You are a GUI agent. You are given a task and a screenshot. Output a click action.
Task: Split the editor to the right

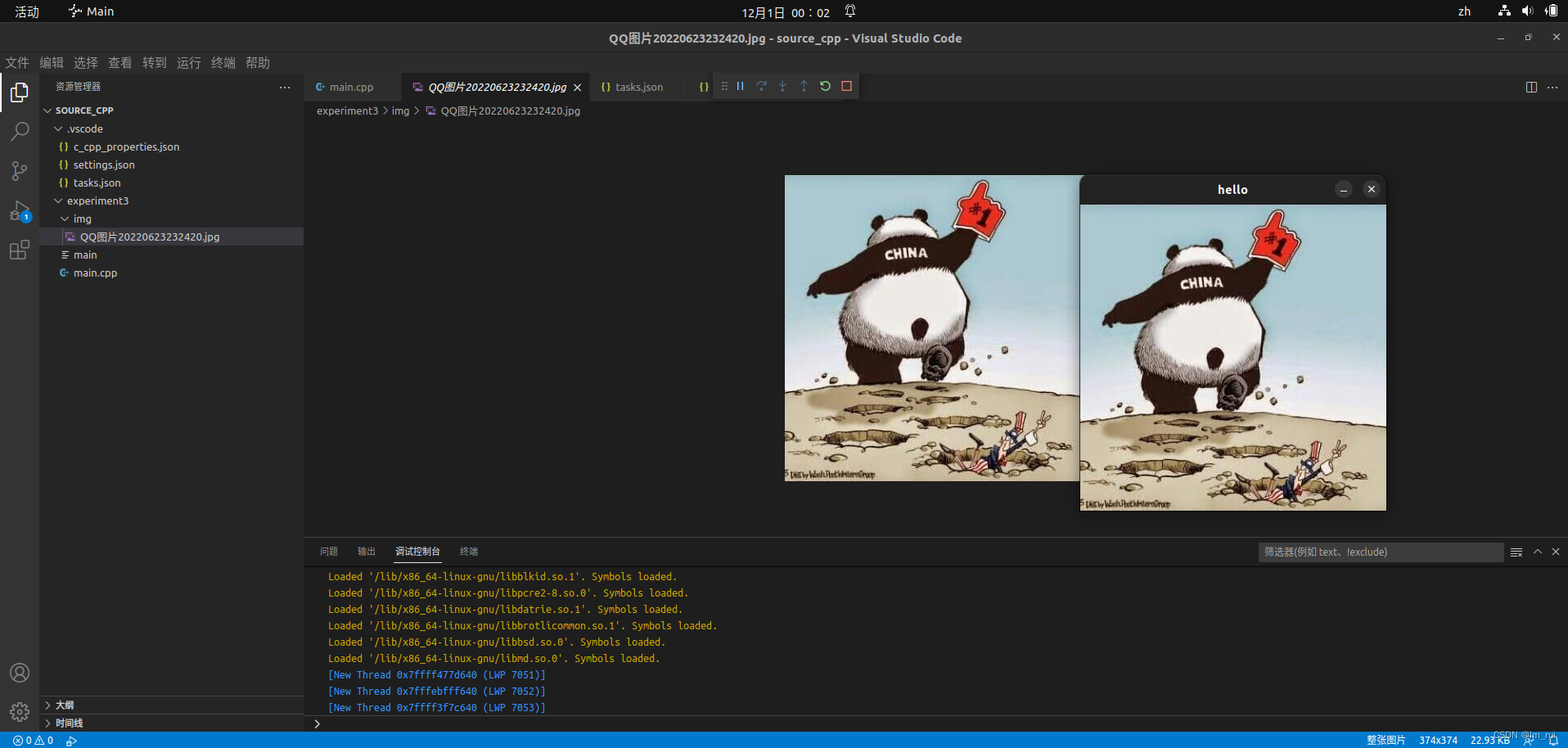[1531, 87]
